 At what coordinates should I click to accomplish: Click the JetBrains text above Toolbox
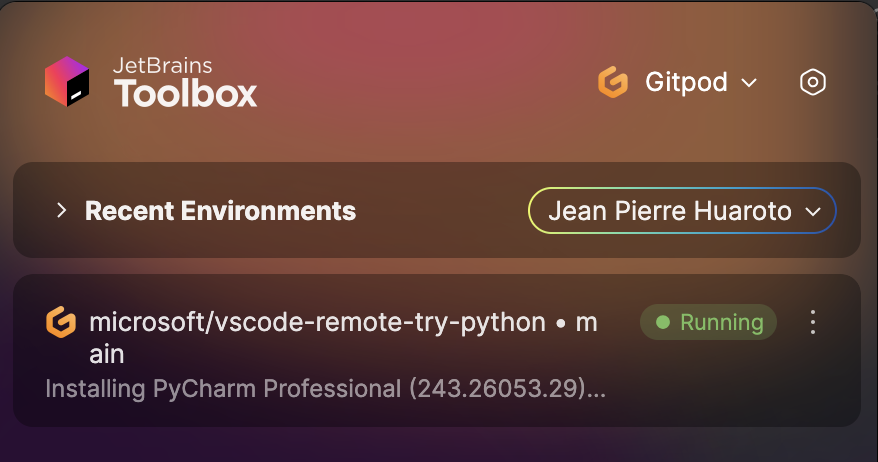click(x=162, y=66)
